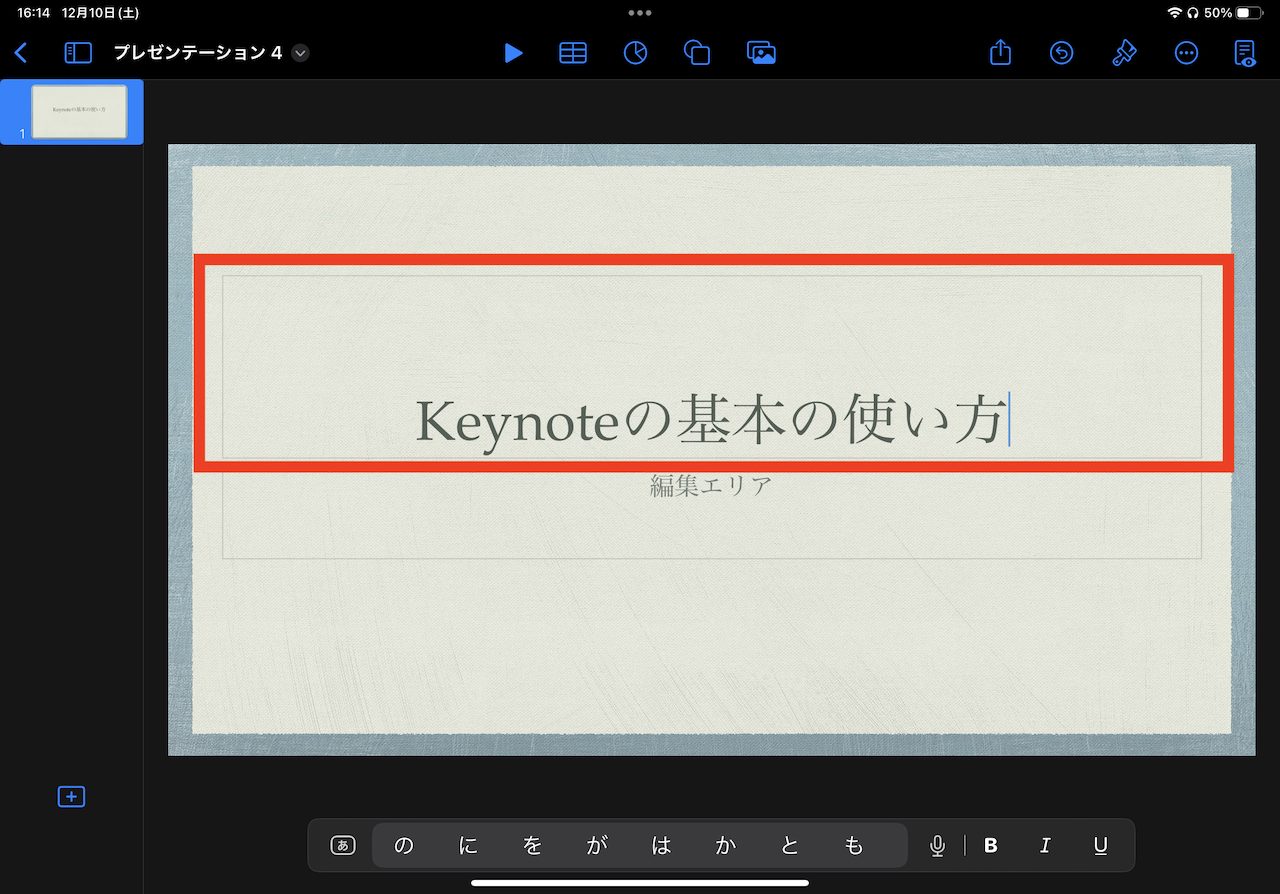Image resolution: width=1280 pixels, height=894 pixels.
Task: Insert the suggestion が
Action: coord(597,846)
